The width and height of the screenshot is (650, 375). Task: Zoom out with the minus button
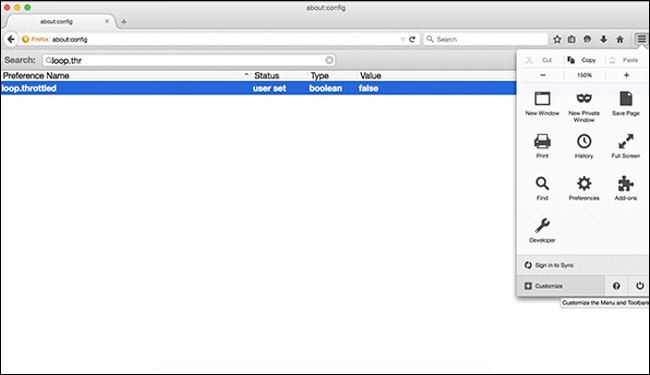[543, 75]
